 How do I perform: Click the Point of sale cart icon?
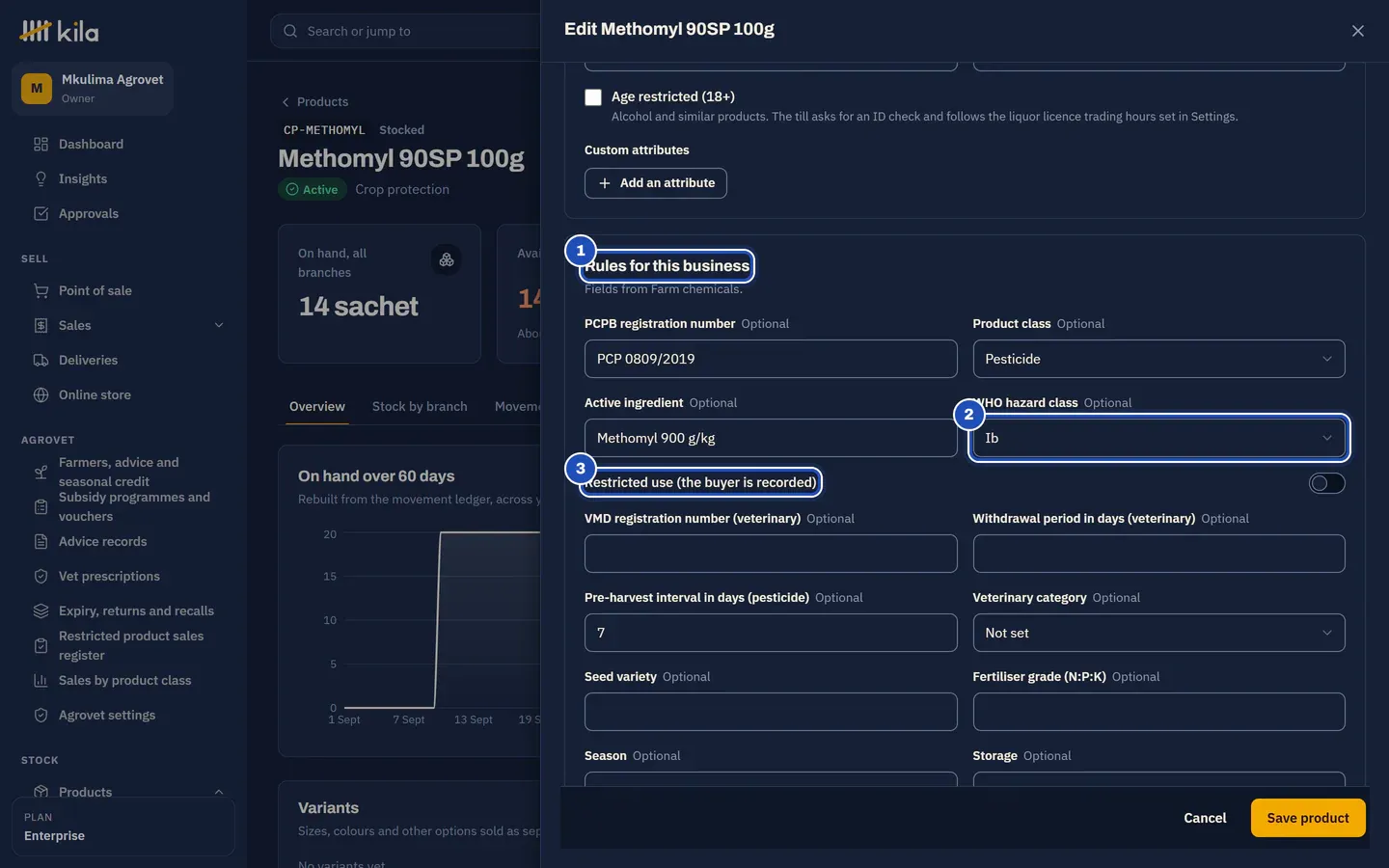pos(41,291)
